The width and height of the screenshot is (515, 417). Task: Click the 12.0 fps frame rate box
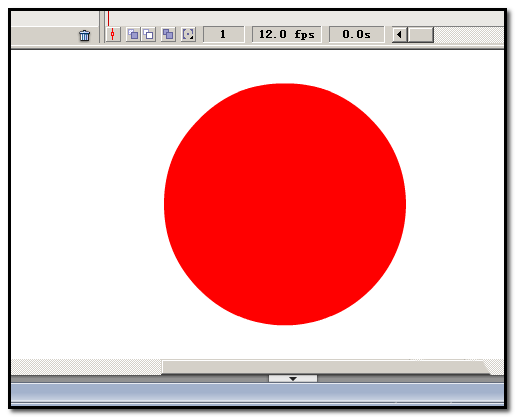(x=287, y=34)
